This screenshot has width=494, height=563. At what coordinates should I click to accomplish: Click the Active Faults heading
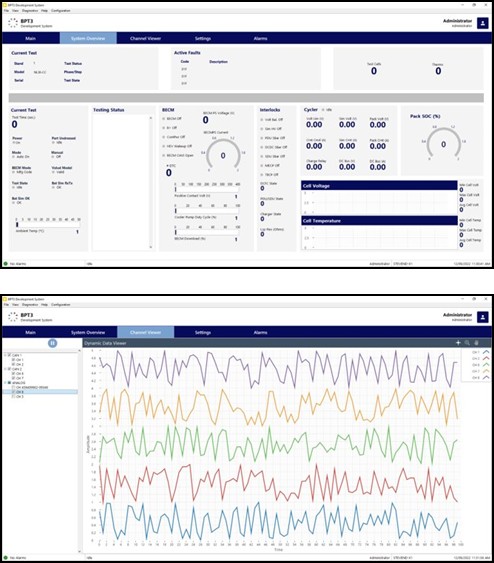187,53
